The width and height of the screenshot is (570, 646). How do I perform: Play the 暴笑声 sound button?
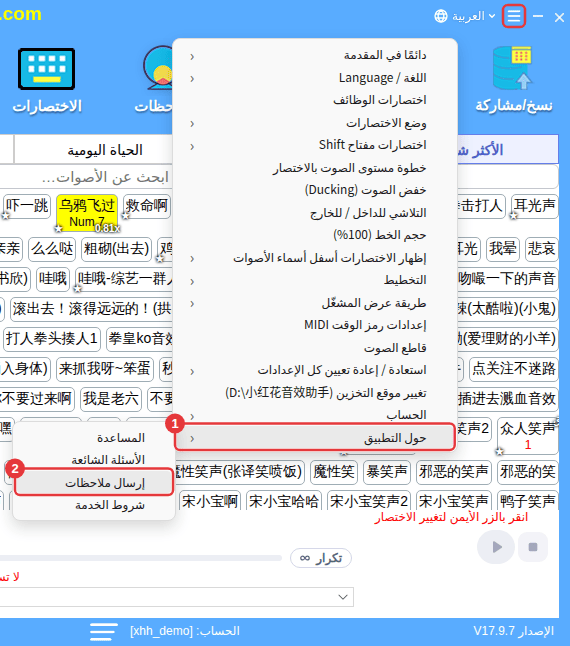click(387, 472)
